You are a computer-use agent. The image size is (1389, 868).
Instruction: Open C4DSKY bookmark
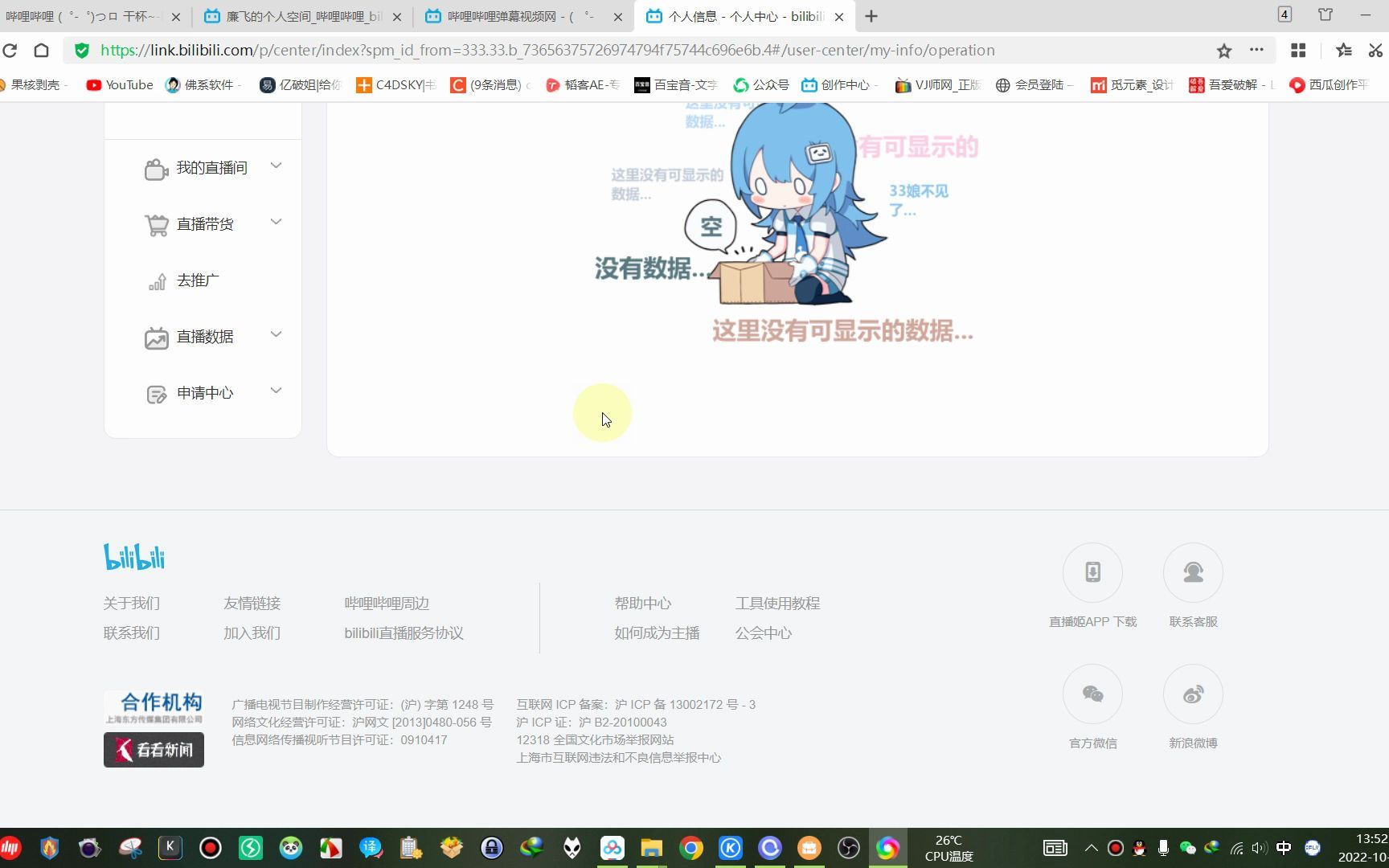(395, 84)
